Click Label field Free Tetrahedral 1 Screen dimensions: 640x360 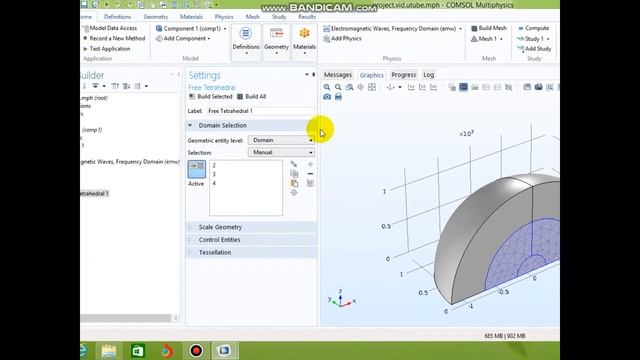click(260, 111)
